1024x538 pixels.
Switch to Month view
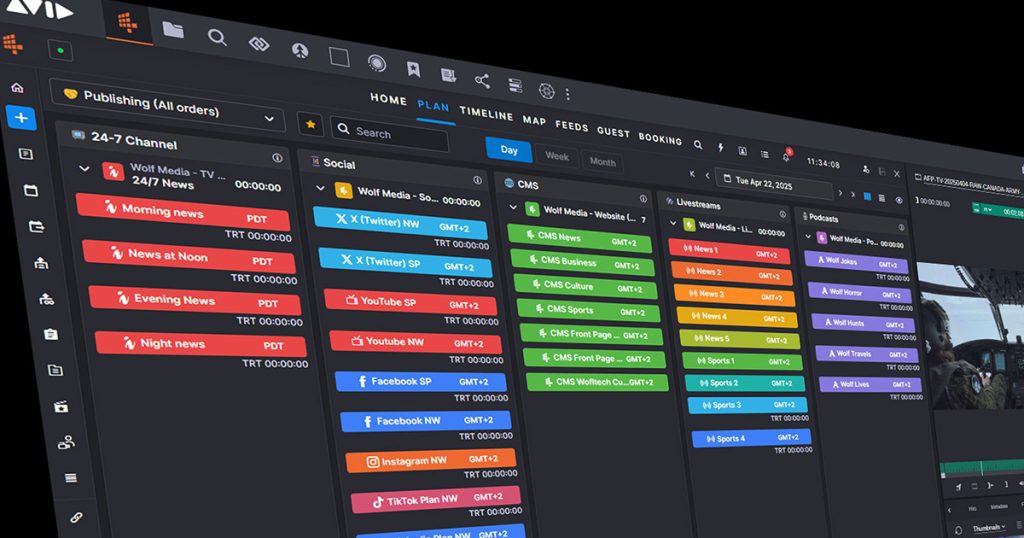(x=602, y=162)
